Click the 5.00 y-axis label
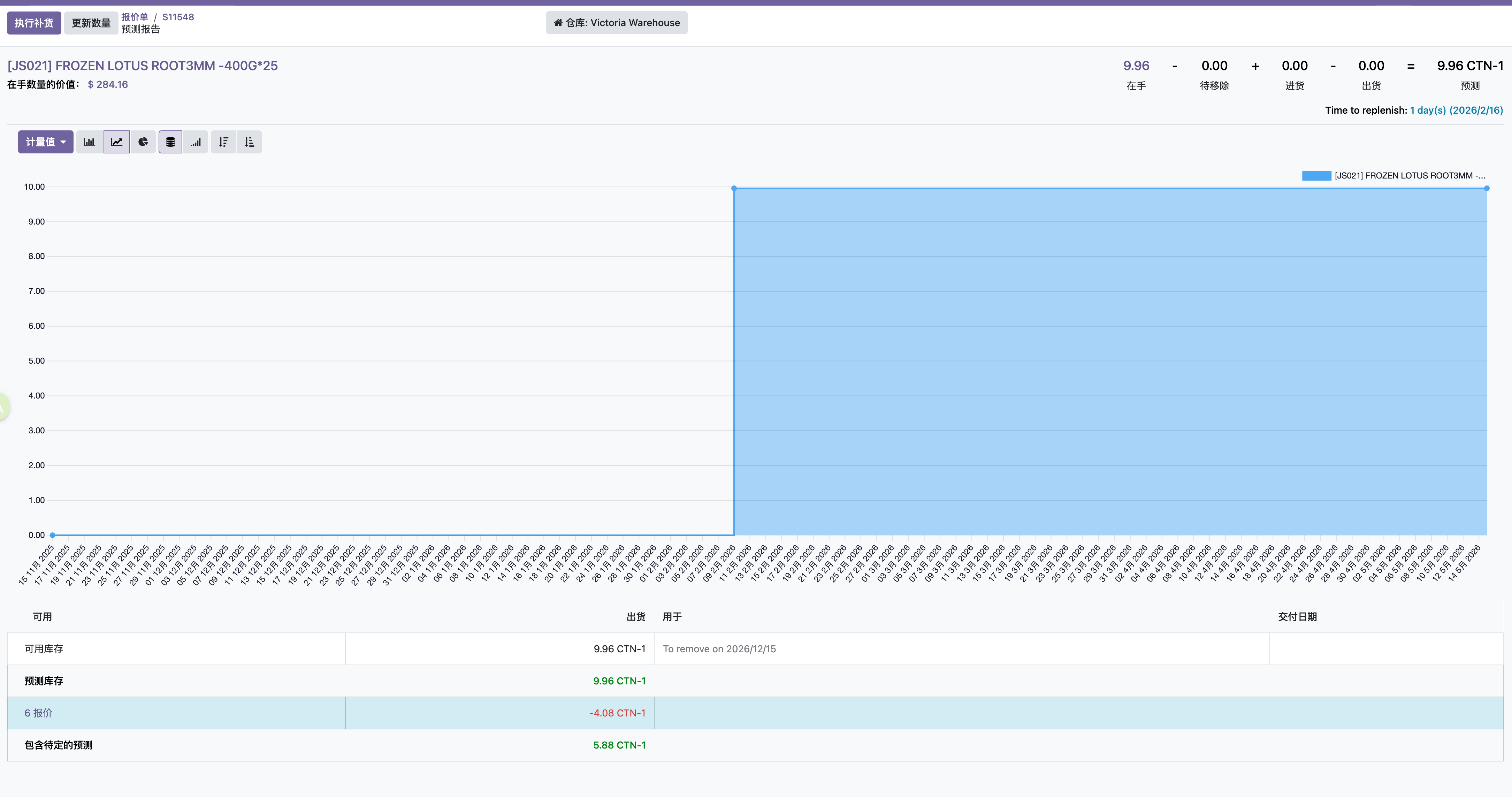The width and height of the screenshot is (1512, 797). coord(36,360)
